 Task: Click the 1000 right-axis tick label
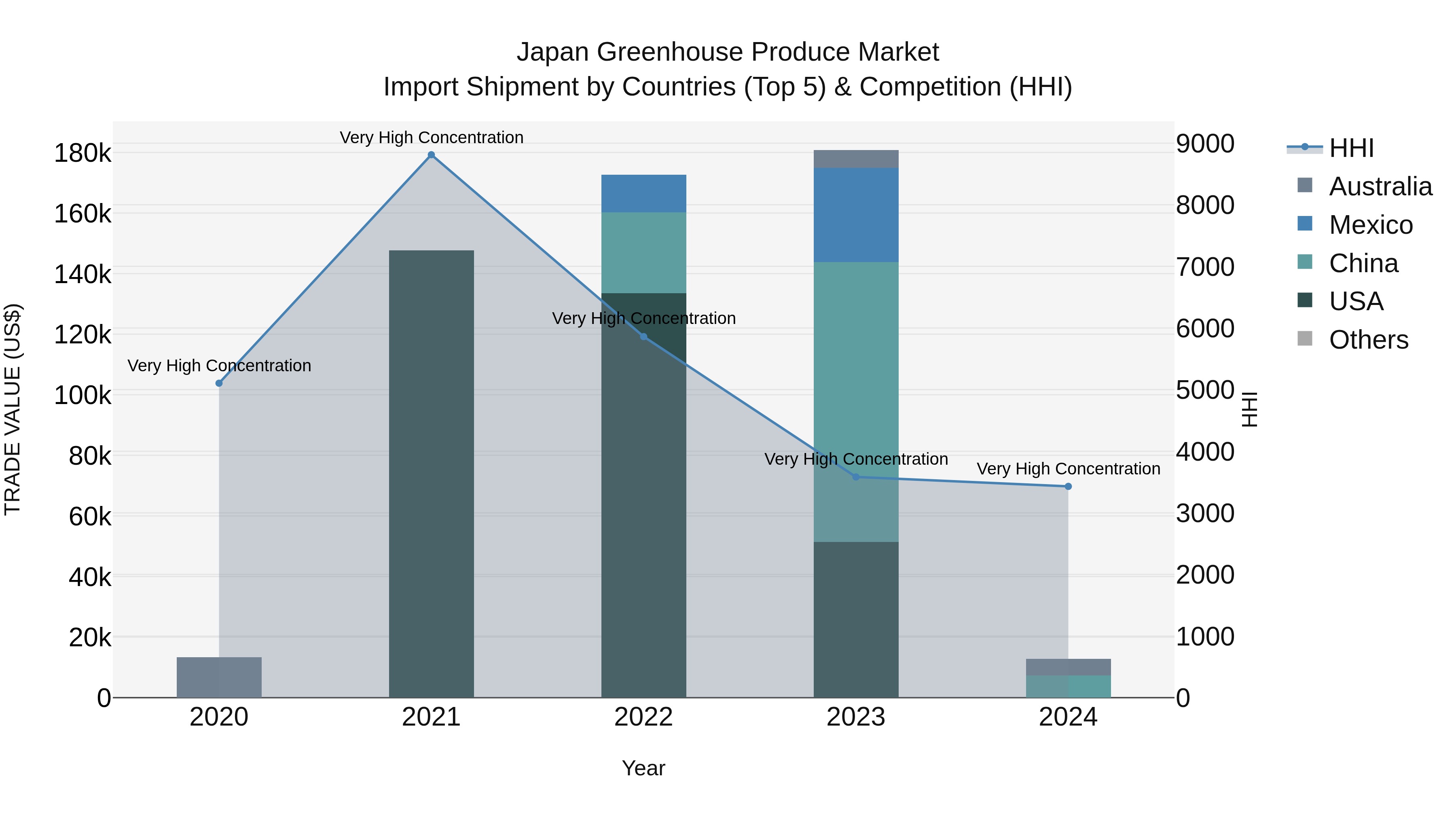pos(1205,637)
